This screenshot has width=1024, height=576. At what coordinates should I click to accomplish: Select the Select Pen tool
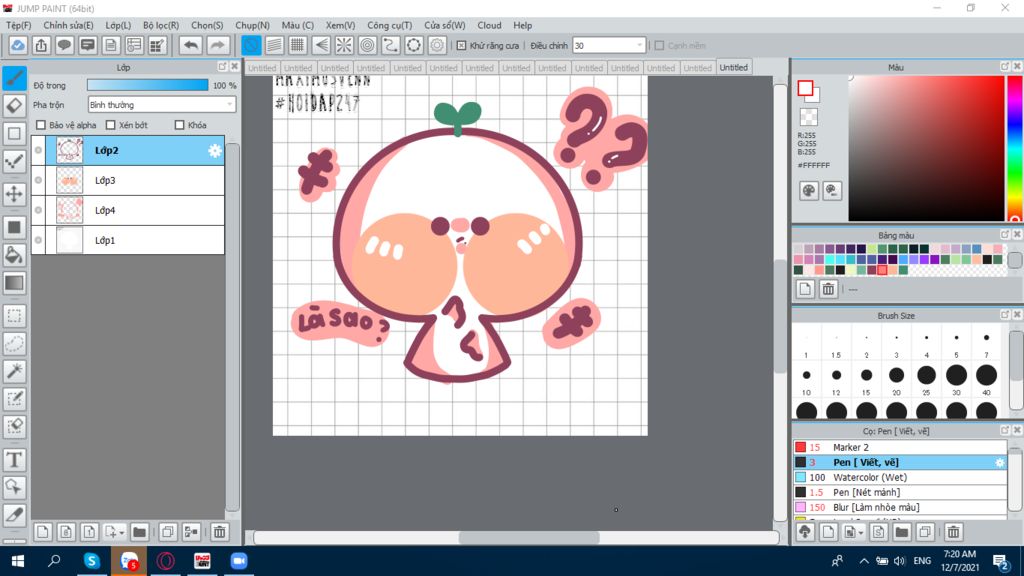pos(14,399)
